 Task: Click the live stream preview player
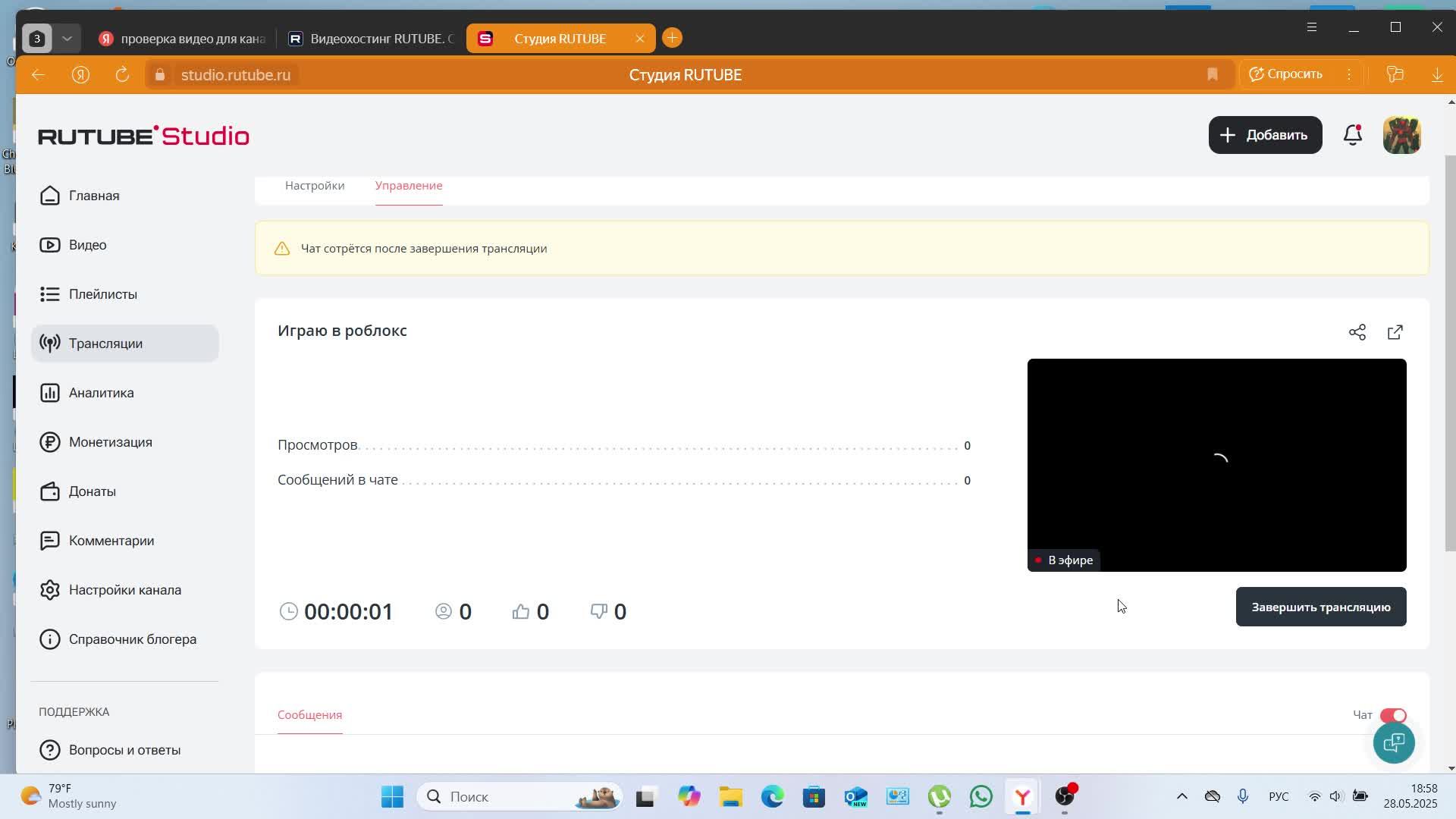[1216, 464]
